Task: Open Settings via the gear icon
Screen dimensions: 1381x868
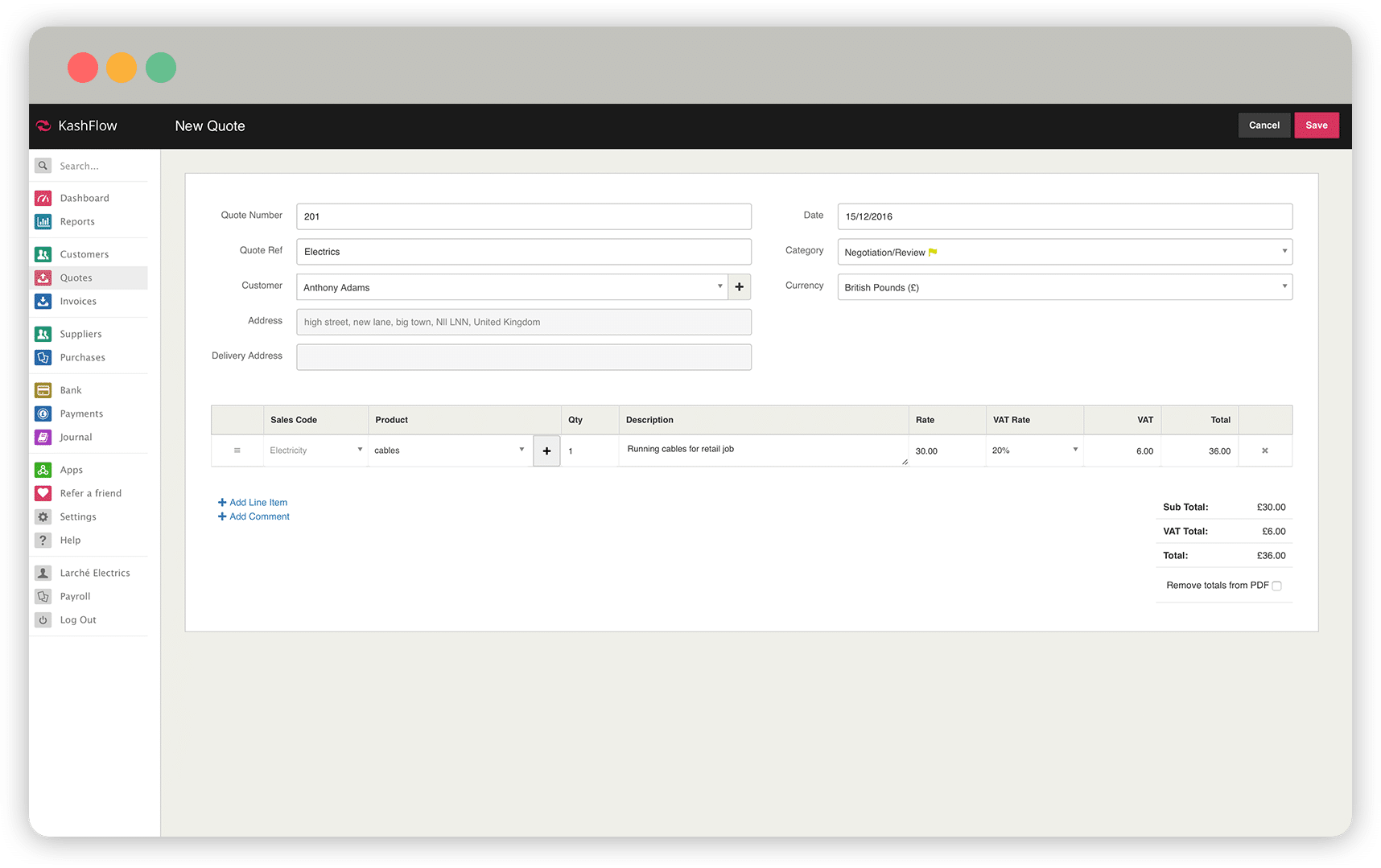Action: pos(43,516)
